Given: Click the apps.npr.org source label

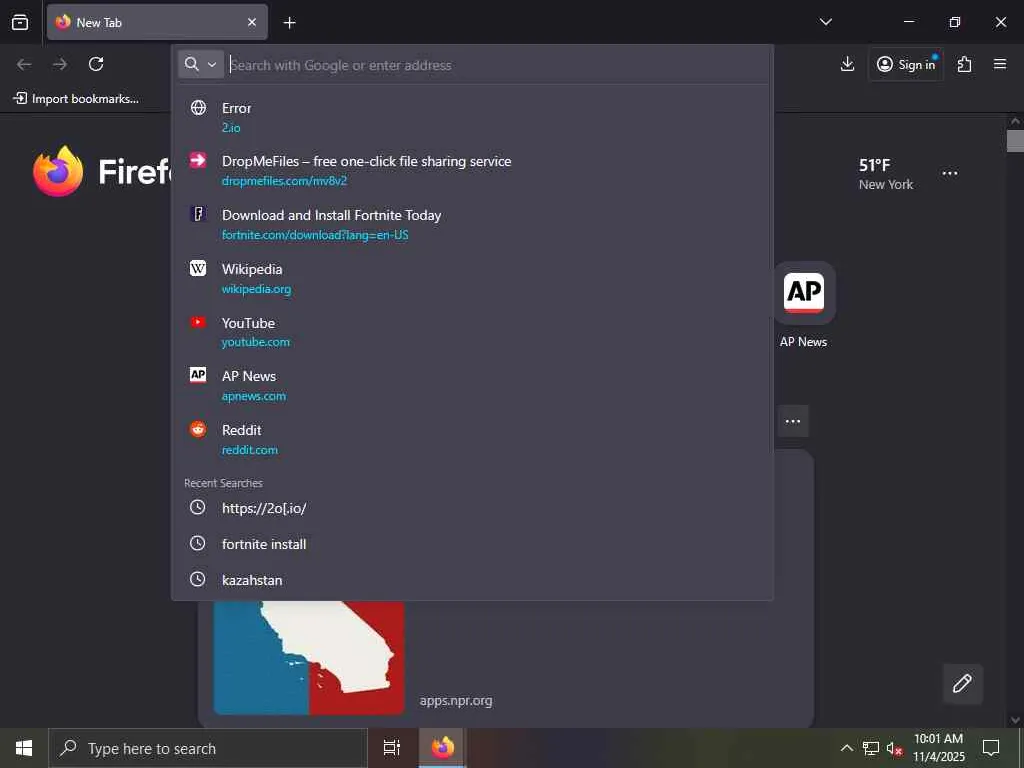Looking at the screenshot, I should [456, 701].
